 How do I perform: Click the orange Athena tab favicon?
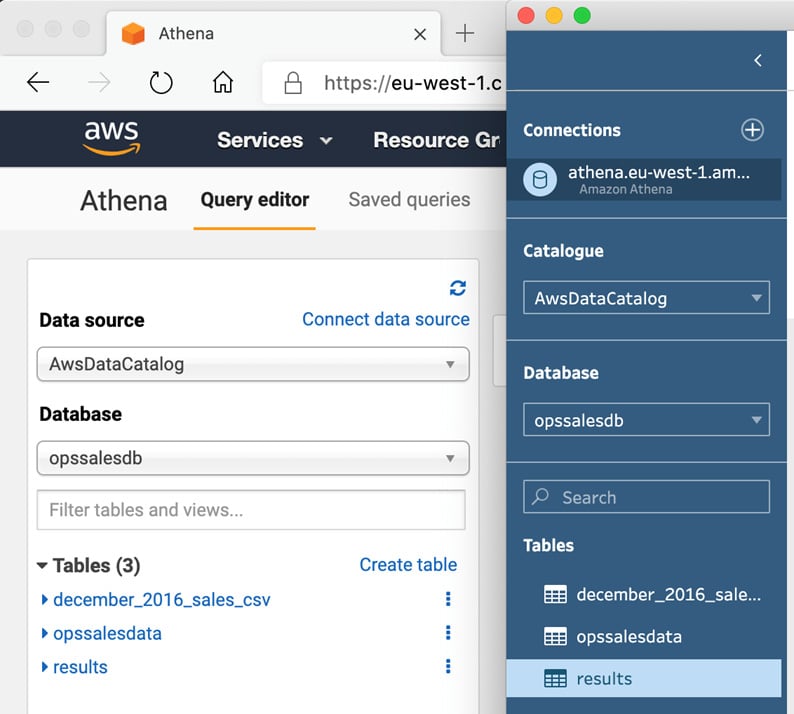click(x=133, y=34)
